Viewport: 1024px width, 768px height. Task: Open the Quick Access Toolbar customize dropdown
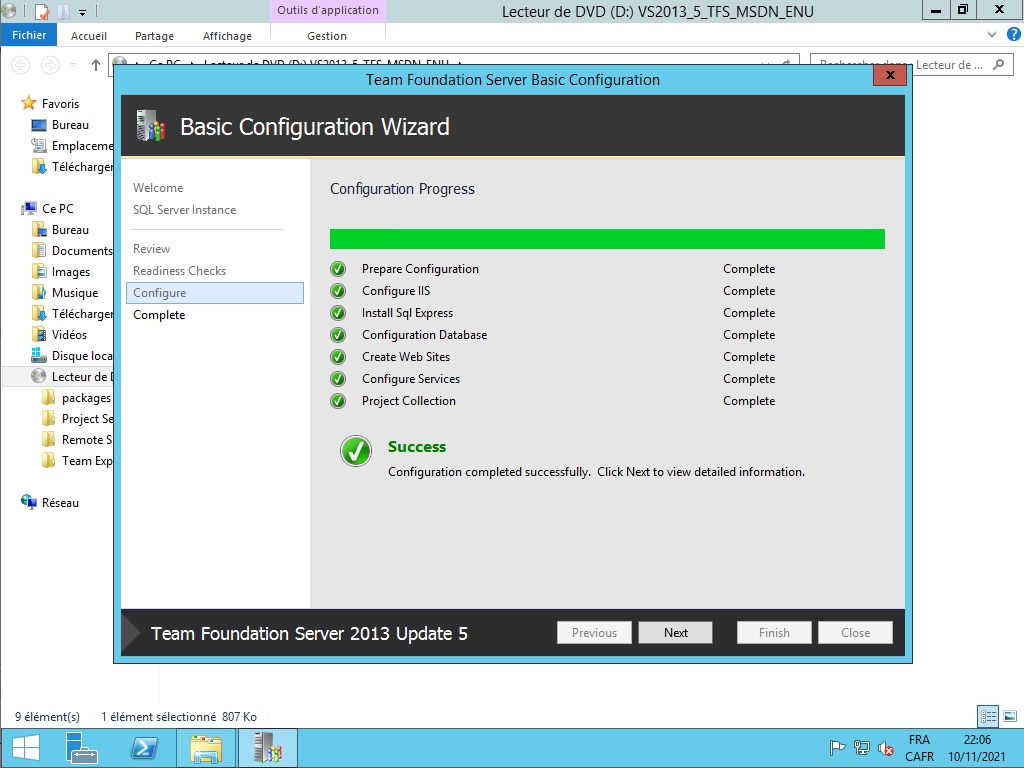(82, 12)
